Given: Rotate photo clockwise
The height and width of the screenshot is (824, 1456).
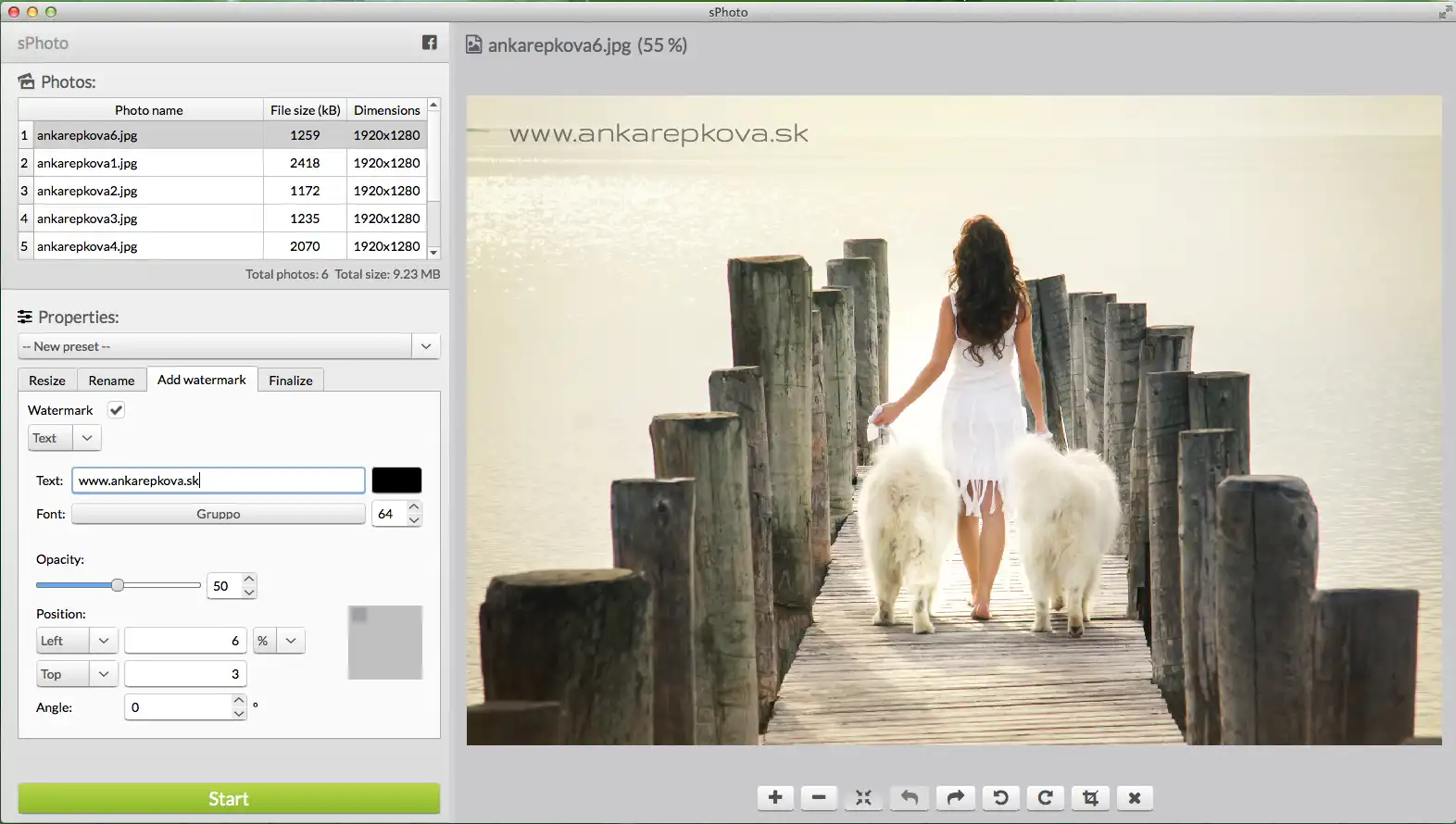Looking at the screenshot, I should click(1045, 797).
